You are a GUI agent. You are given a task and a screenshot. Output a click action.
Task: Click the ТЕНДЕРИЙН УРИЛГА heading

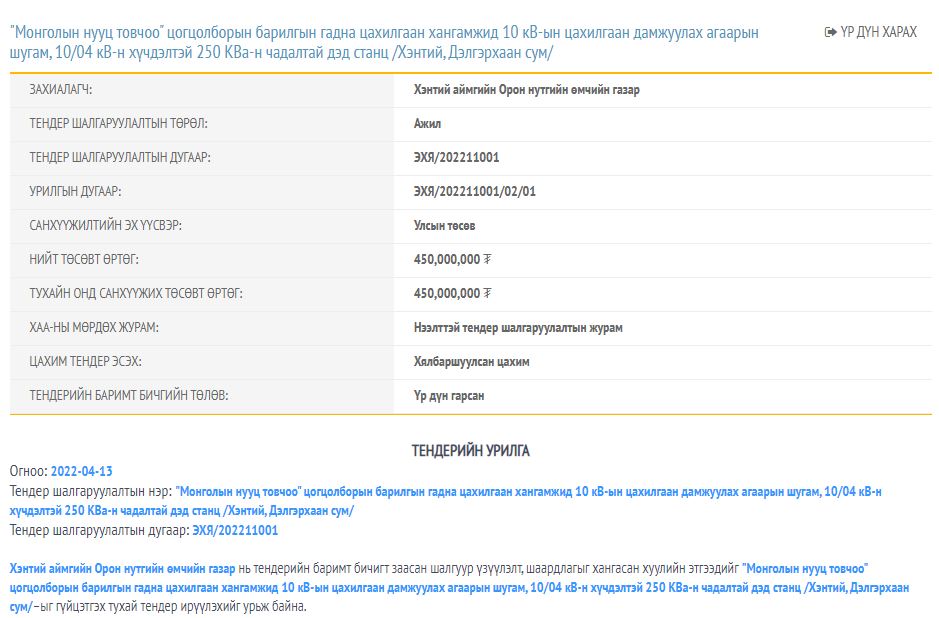click(x=471, y=451)
